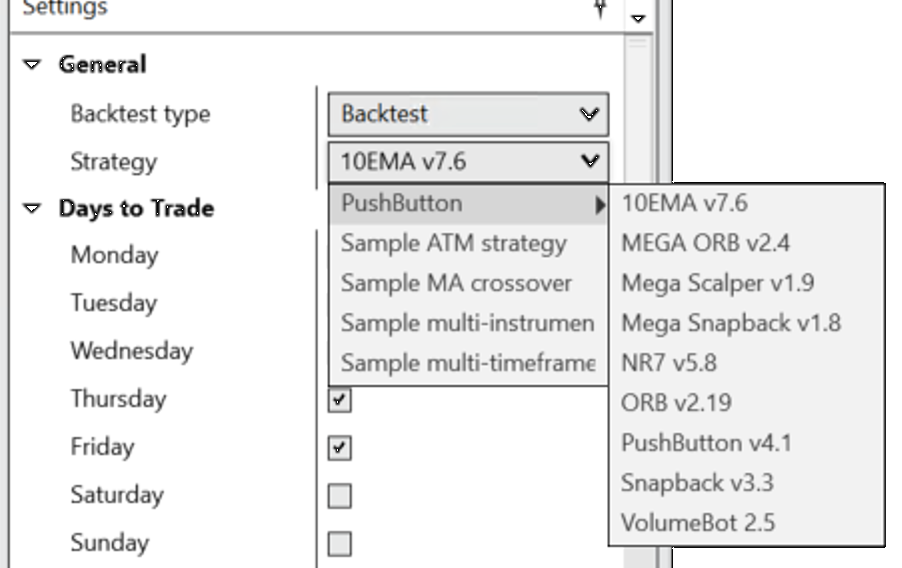Enable the Sunday checkbox
The height and width of the screenshot is (568, 902).
tap(340, 544)
